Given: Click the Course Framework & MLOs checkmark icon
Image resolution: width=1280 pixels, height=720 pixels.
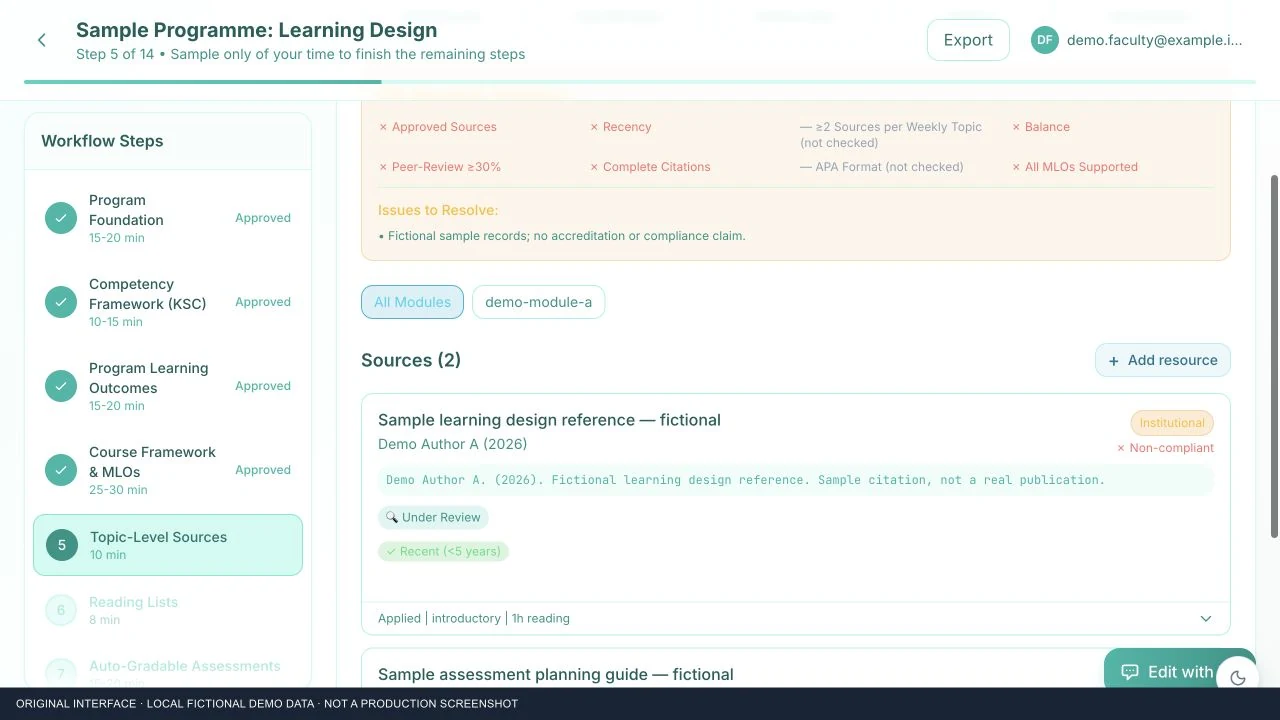Looking at the screenshot, I should [61, 470].
